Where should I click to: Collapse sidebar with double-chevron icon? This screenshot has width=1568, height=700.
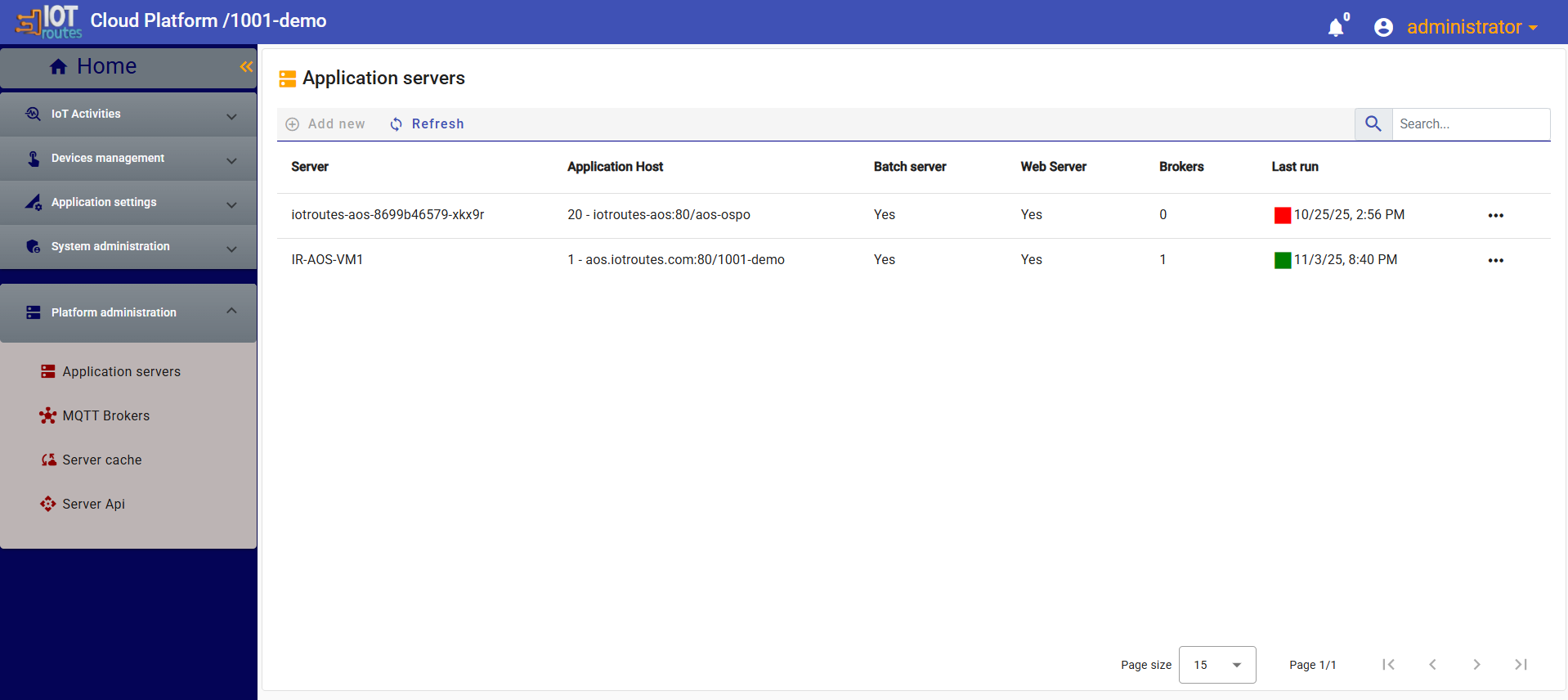(x=246, y=66)
